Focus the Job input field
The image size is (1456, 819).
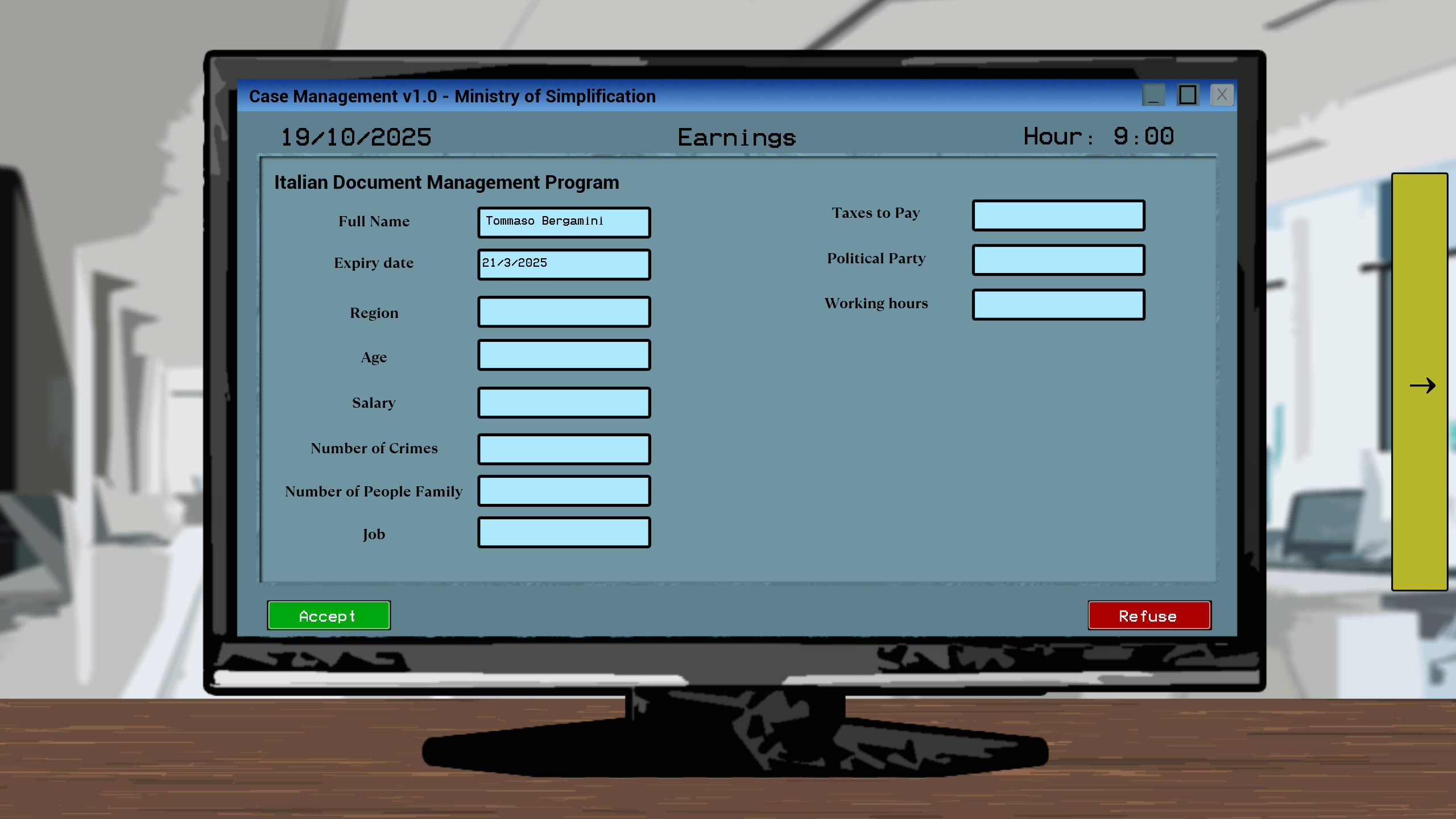pyautogui.click(x=564, y=532)
